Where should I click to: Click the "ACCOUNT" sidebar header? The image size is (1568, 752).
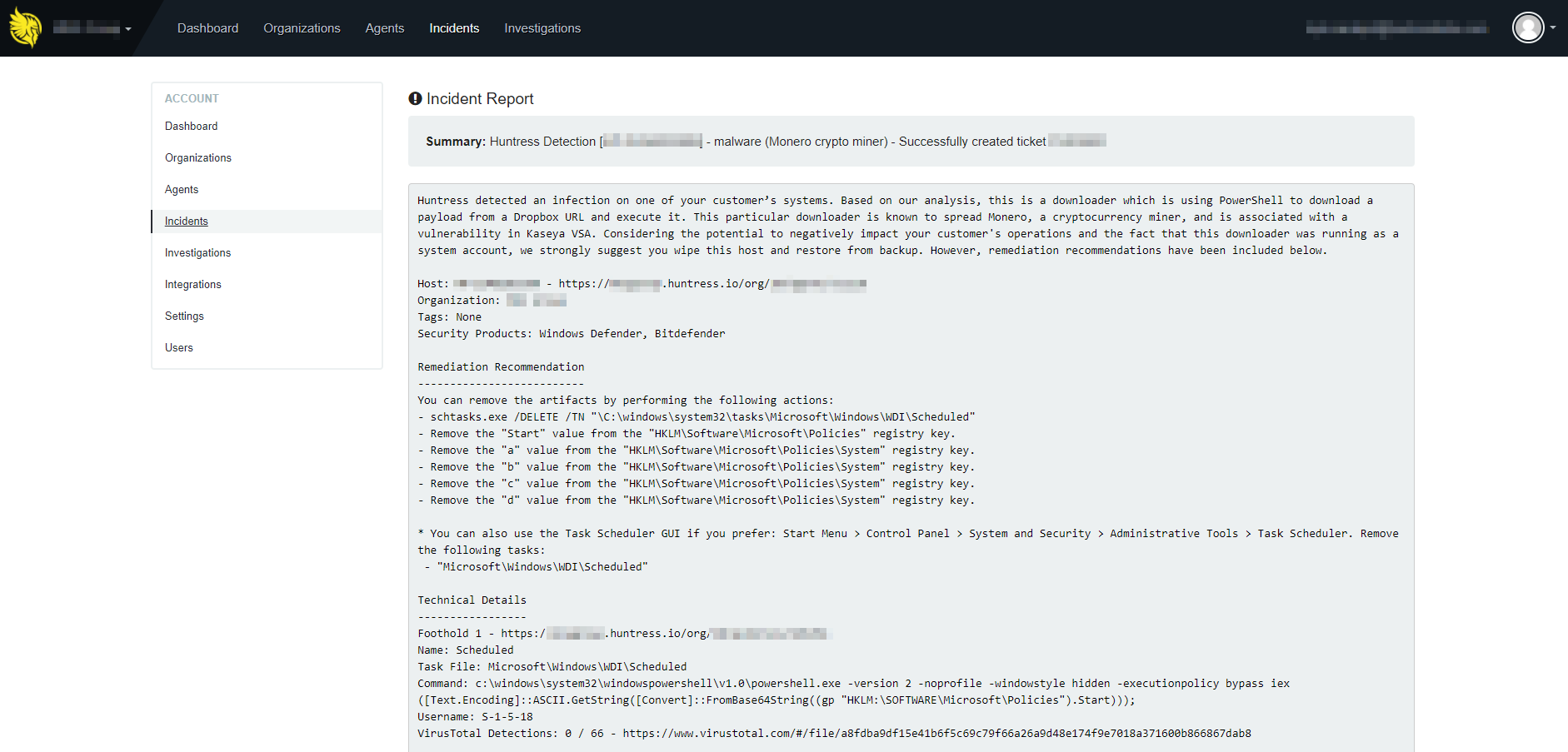tap(192, 98)
